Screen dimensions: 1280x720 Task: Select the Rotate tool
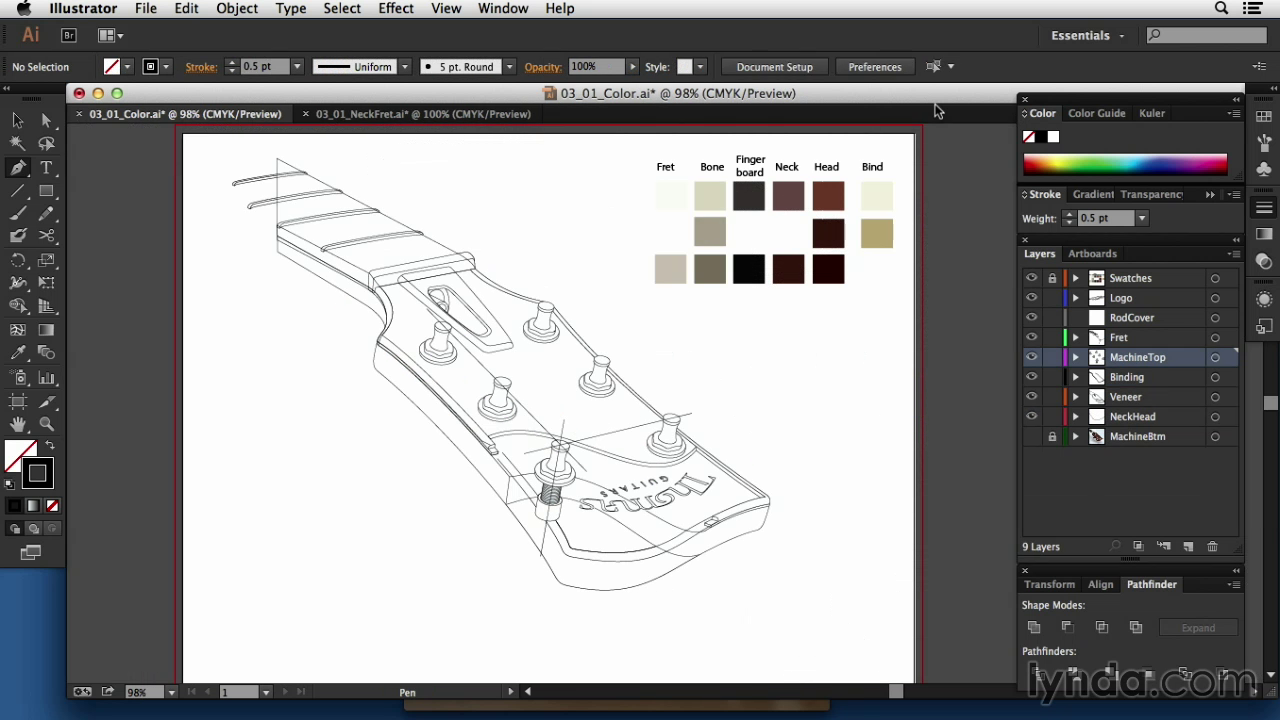click(18, 261)
